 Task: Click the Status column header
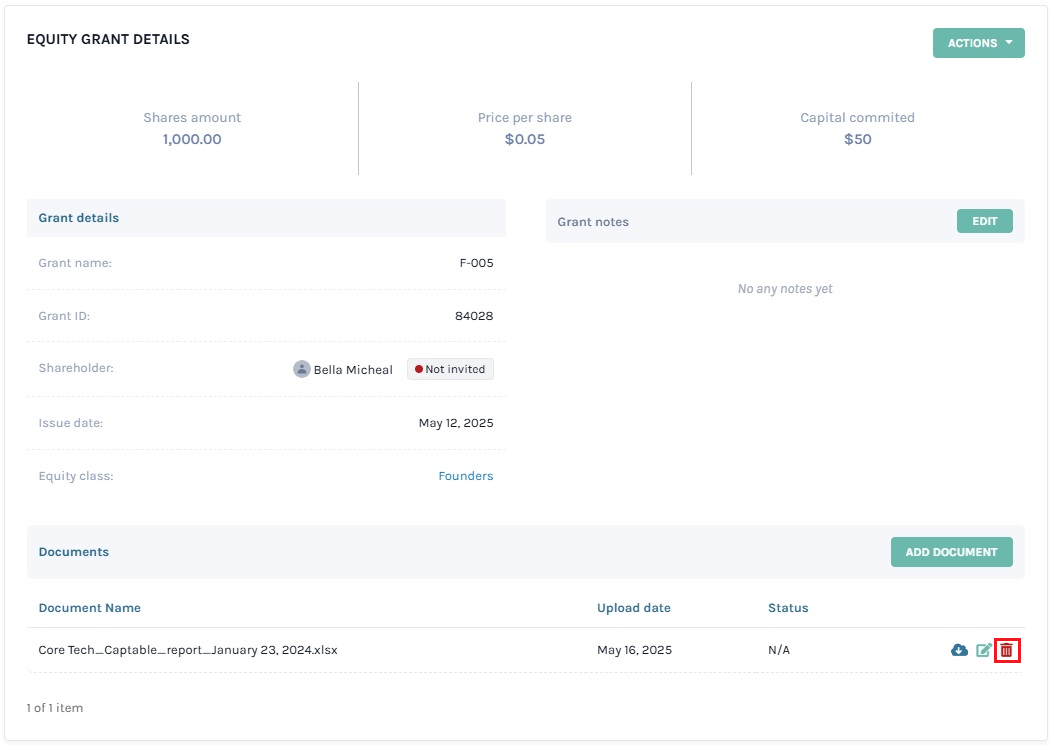coord(788,608)
